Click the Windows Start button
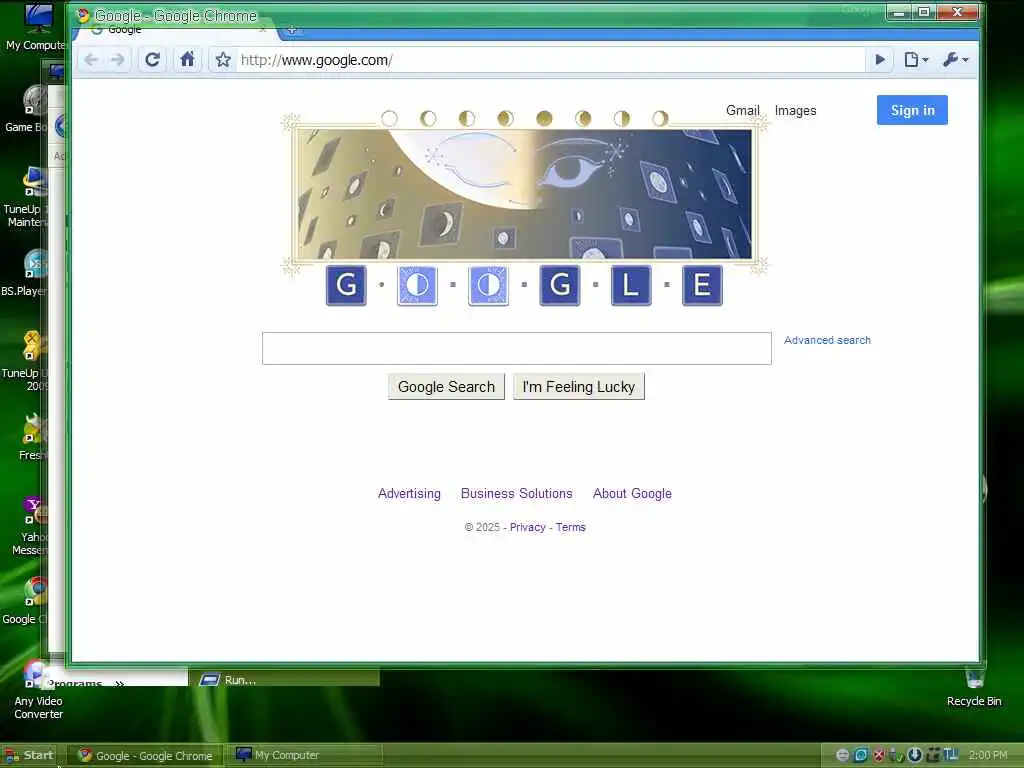Screen dimensions: 1024x768 pos(29,755)
